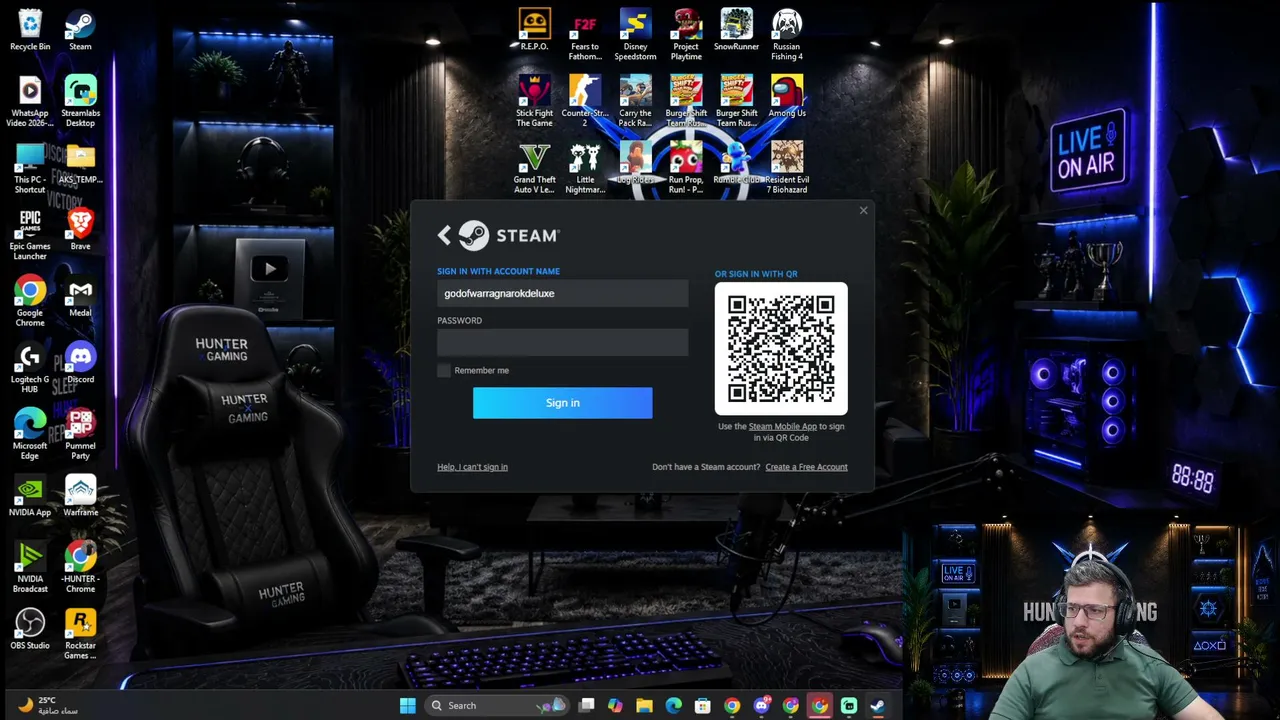This screenshot has width=1280, height=720.
Task: Switch to Discord in the taskbar
Action: click(x=761, y=706)
